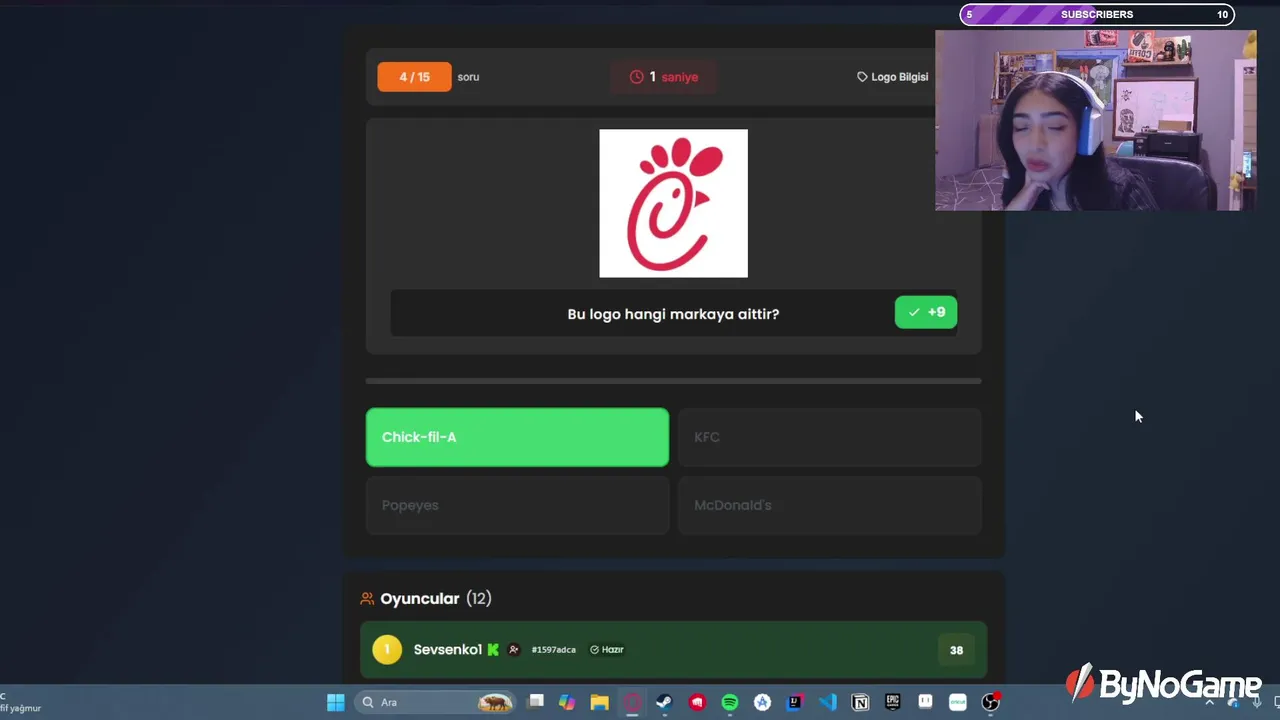1280x720 pixels.
Task: Pick the Popeyes answer option
Action: coord(517,505)
